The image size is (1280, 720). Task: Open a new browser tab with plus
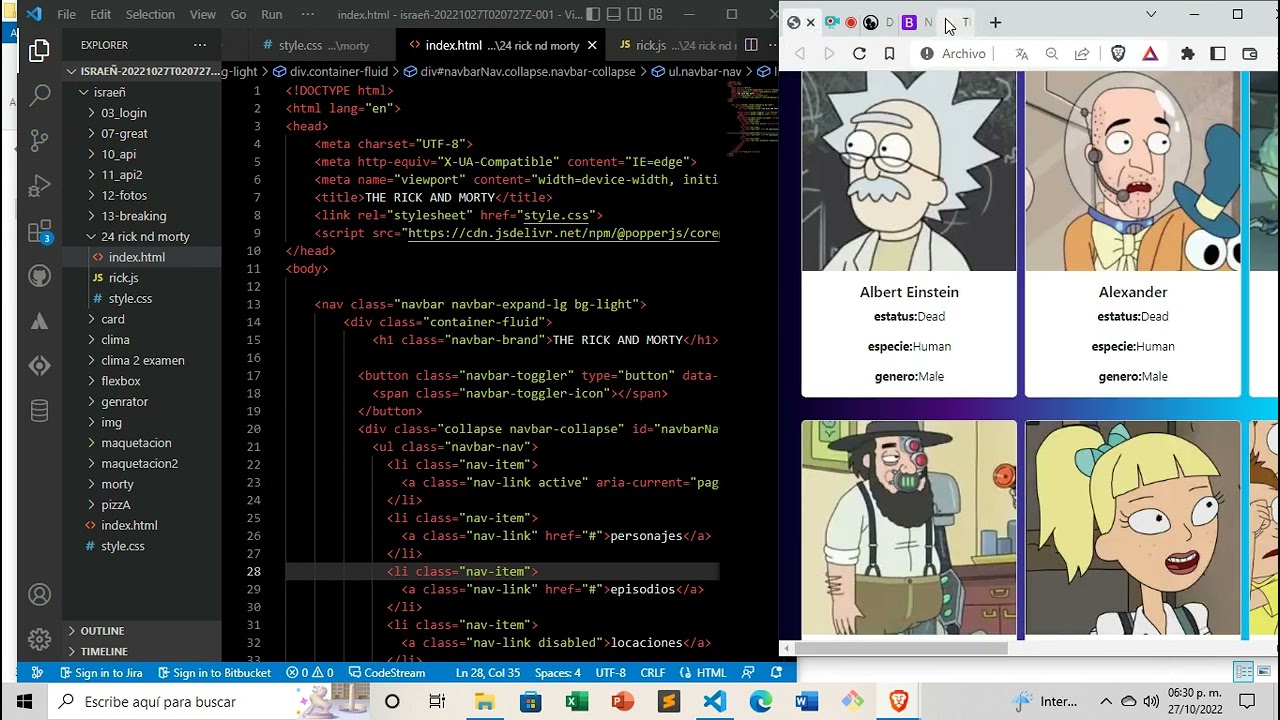click(995, 22)
